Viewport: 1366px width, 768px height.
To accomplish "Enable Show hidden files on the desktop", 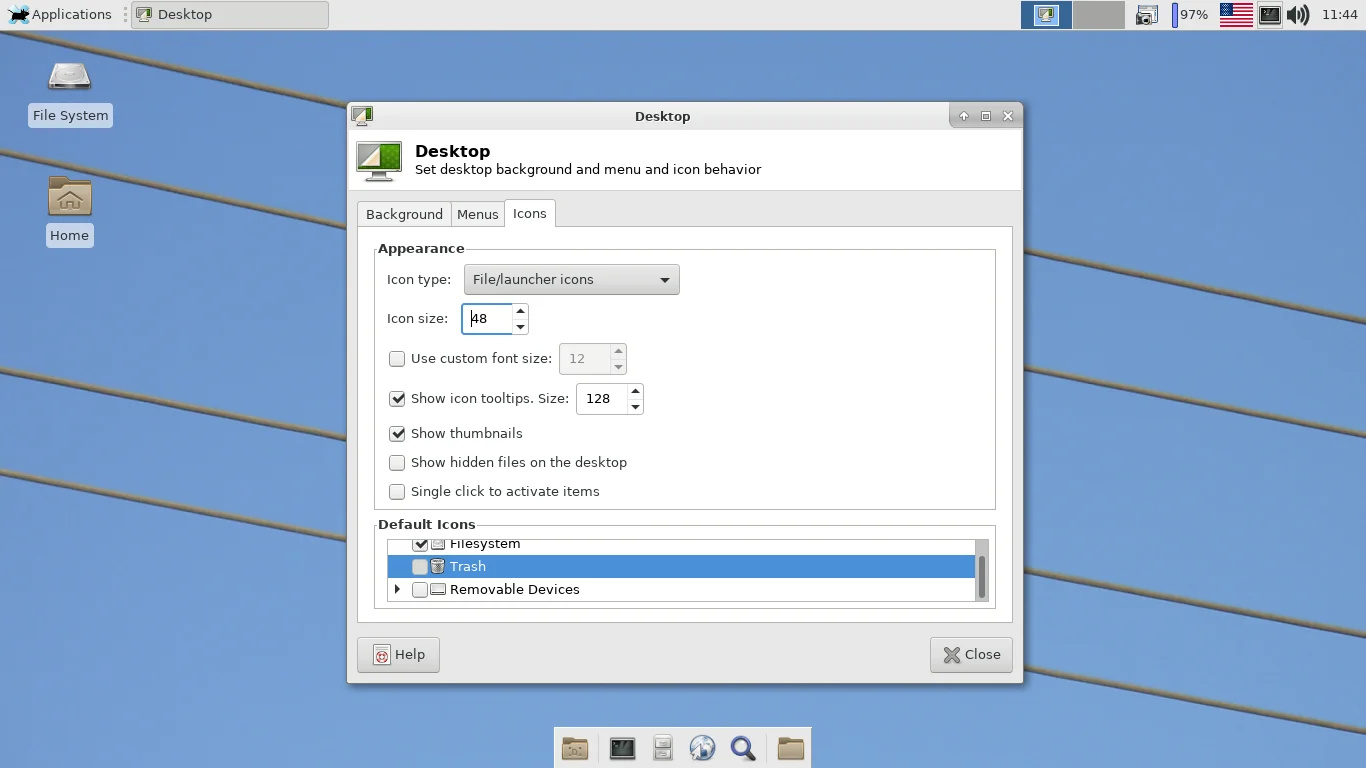I will (397, 463).
